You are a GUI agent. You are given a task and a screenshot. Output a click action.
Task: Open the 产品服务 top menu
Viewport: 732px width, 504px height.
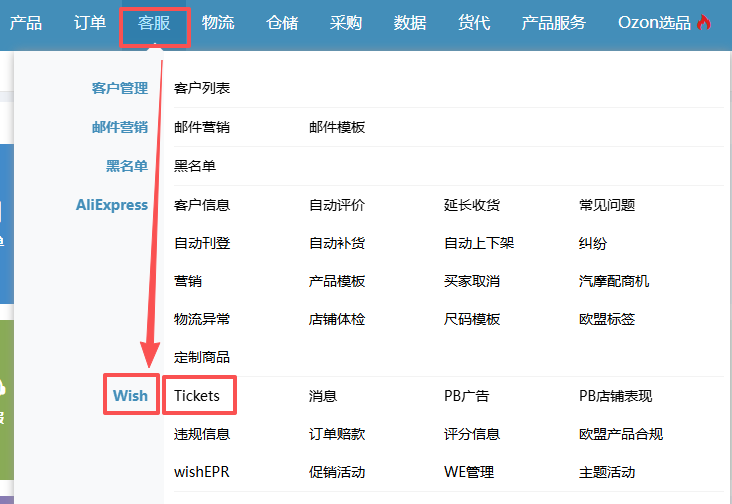[553, 23]
